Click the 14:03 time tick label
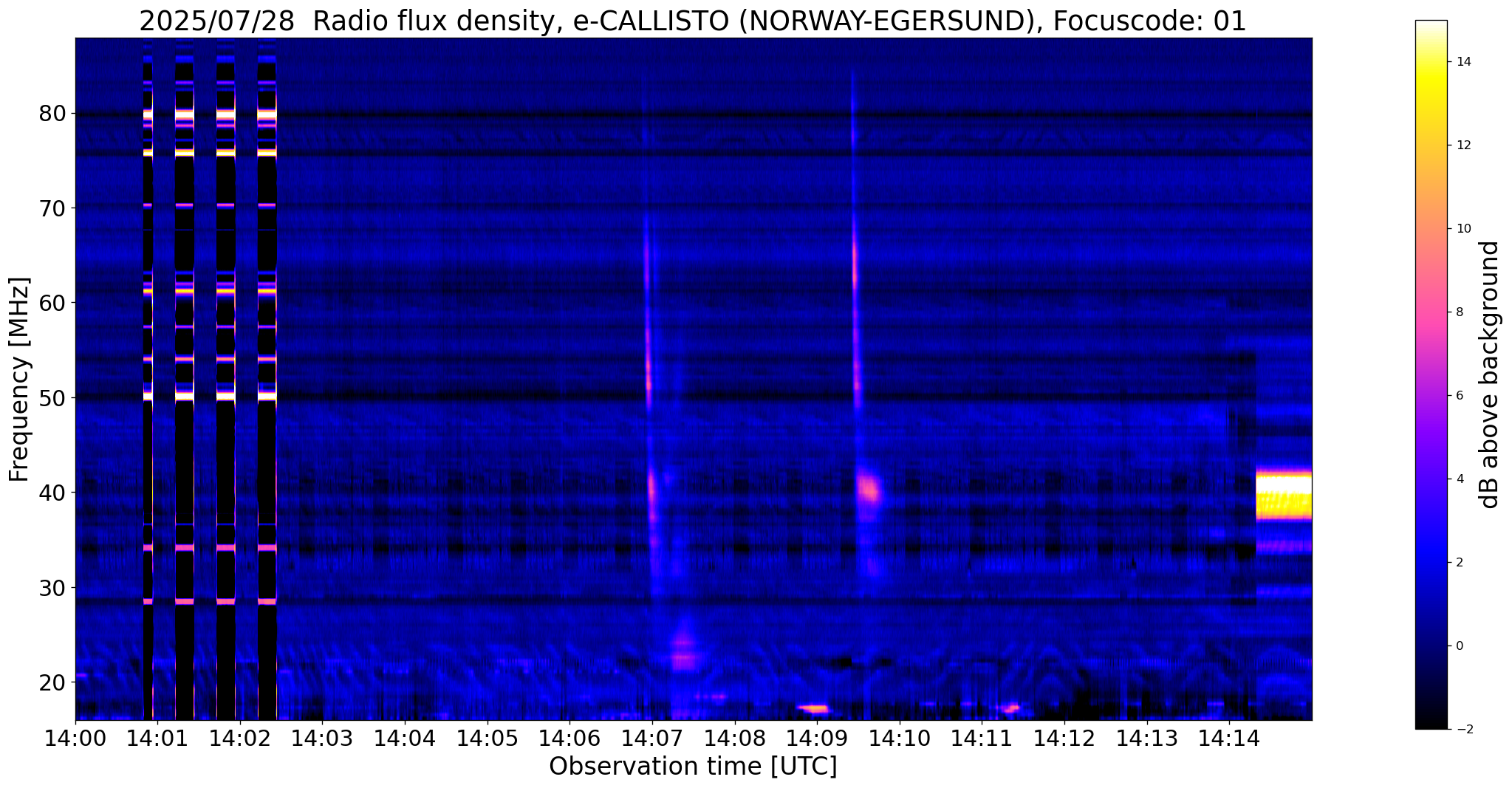This screenshot has width=1512, height=788. (322, 738)
